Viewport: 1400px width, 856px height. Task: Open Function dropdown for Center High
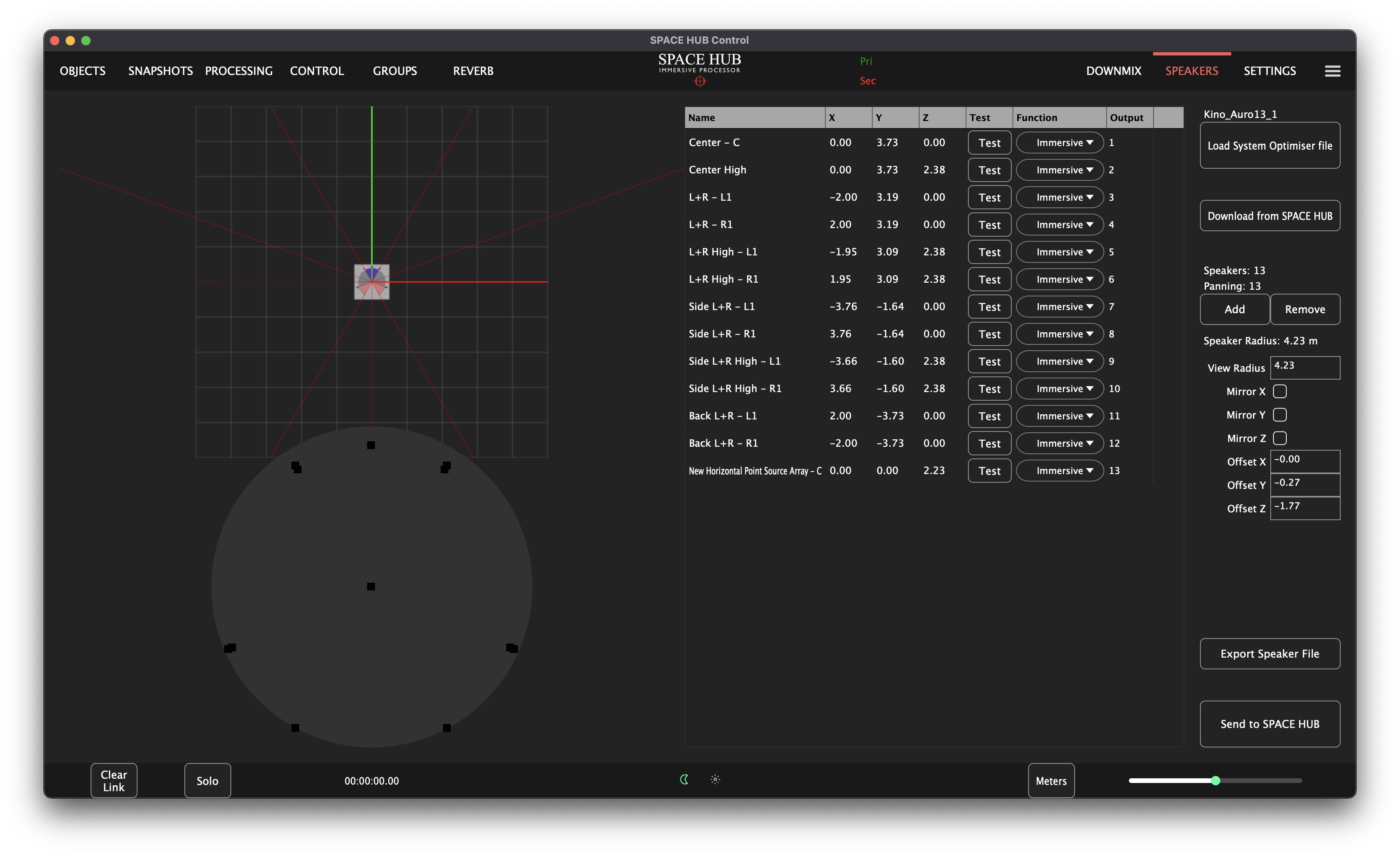(x=1060, y=170)
